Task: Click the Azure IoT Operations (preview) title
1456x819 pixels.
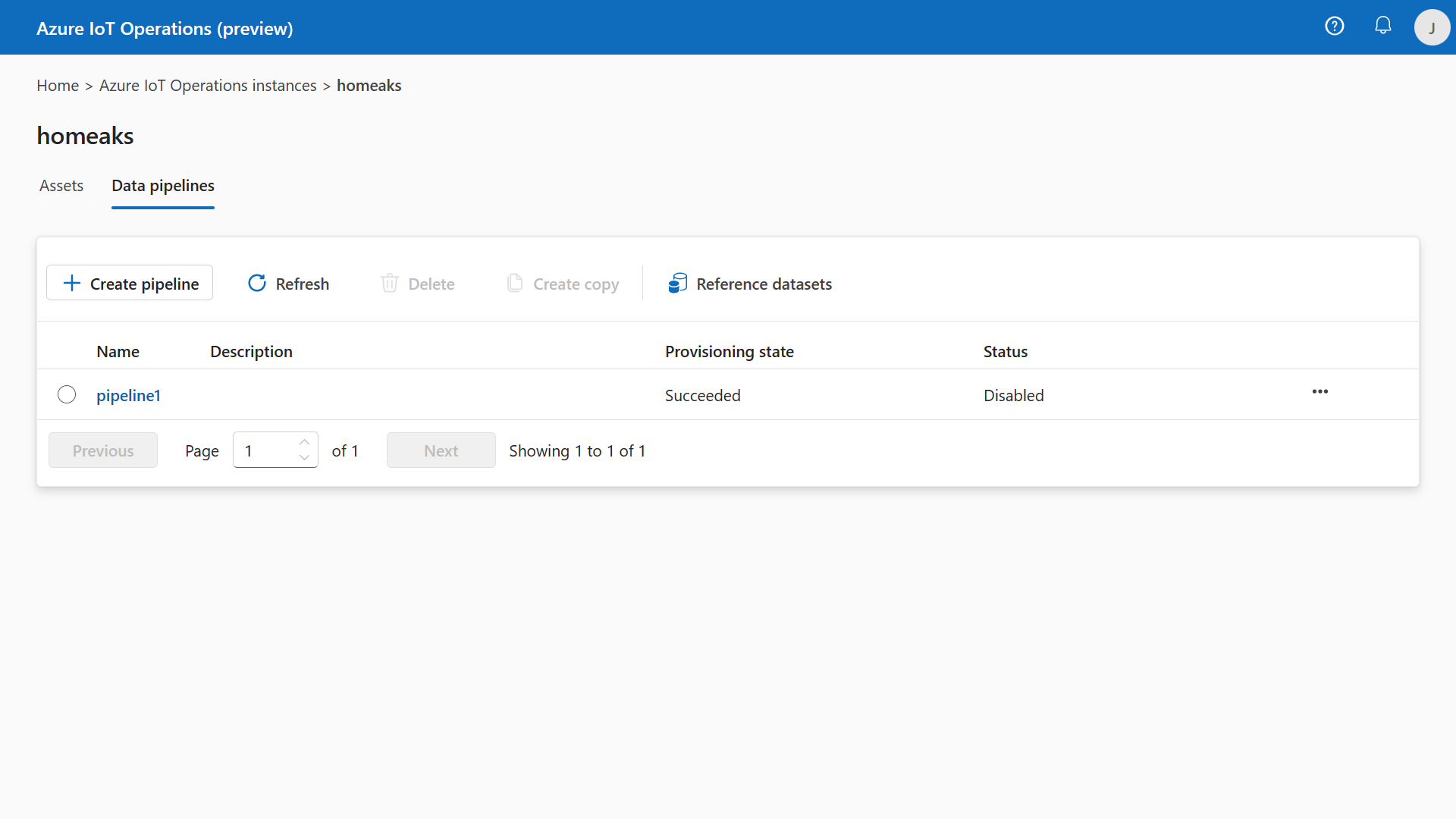Action: (165, 28)
